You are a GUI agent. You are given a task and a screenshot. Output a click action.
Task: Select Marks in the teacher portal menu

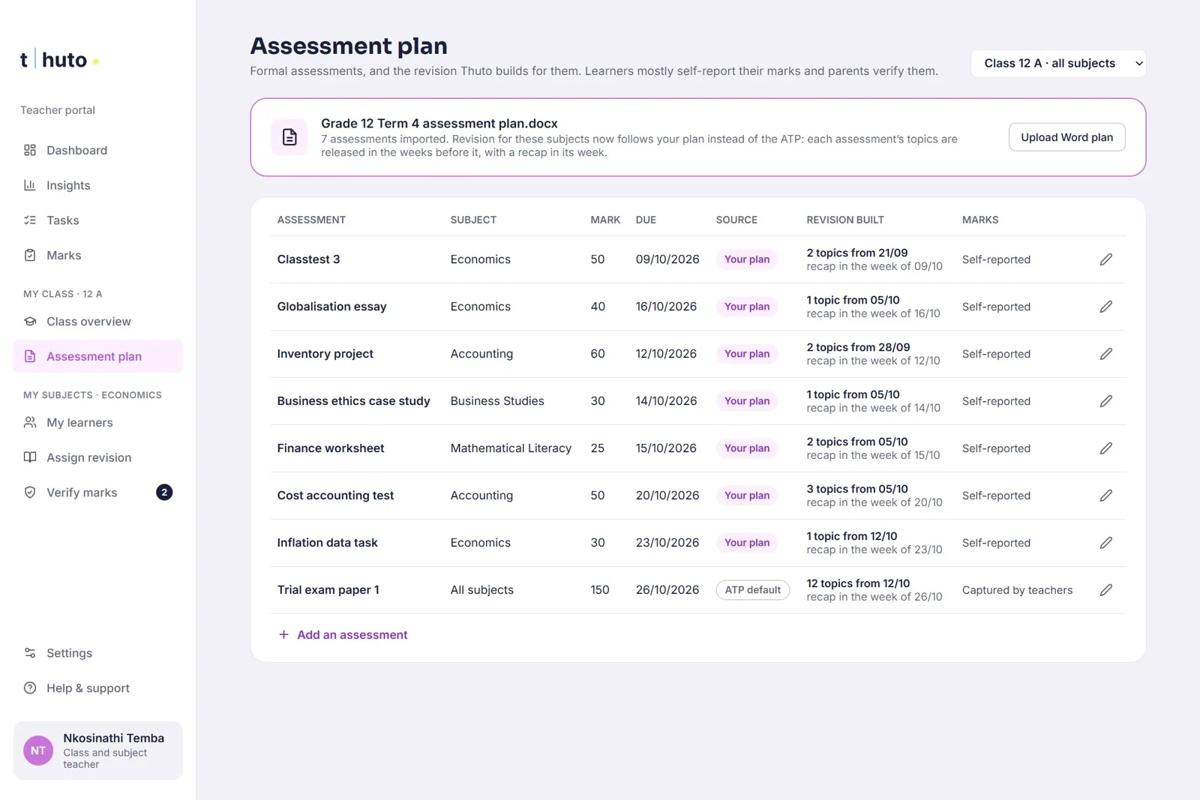tap(98, 255)
